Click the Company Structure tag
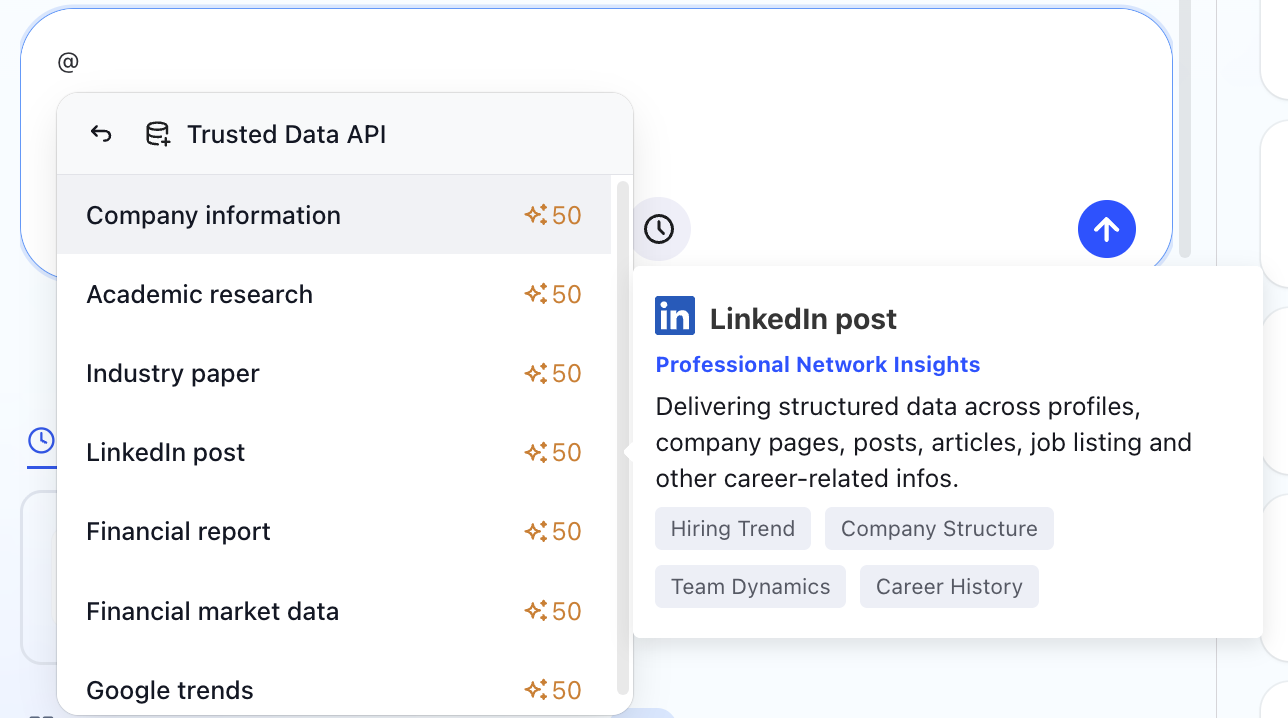1288x718 pixels. (939, 529)
